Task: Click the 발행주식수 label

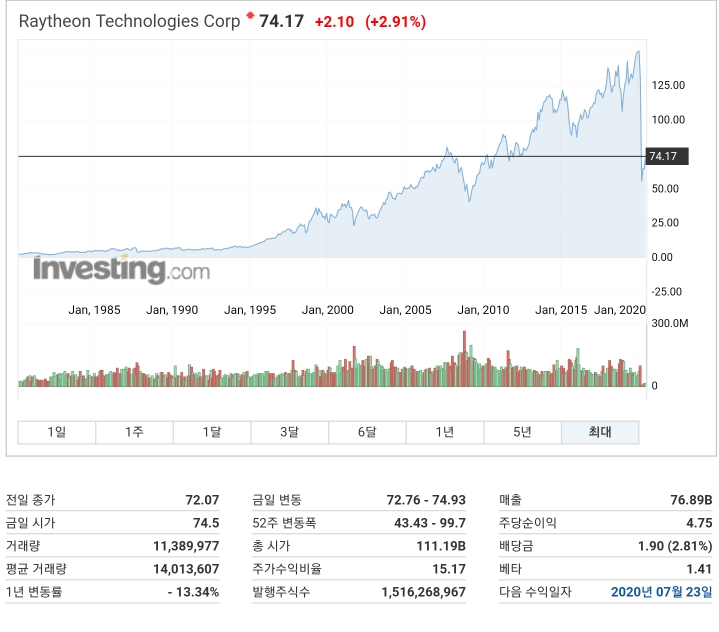Action: pyautogui.click(x=281, y=592)
